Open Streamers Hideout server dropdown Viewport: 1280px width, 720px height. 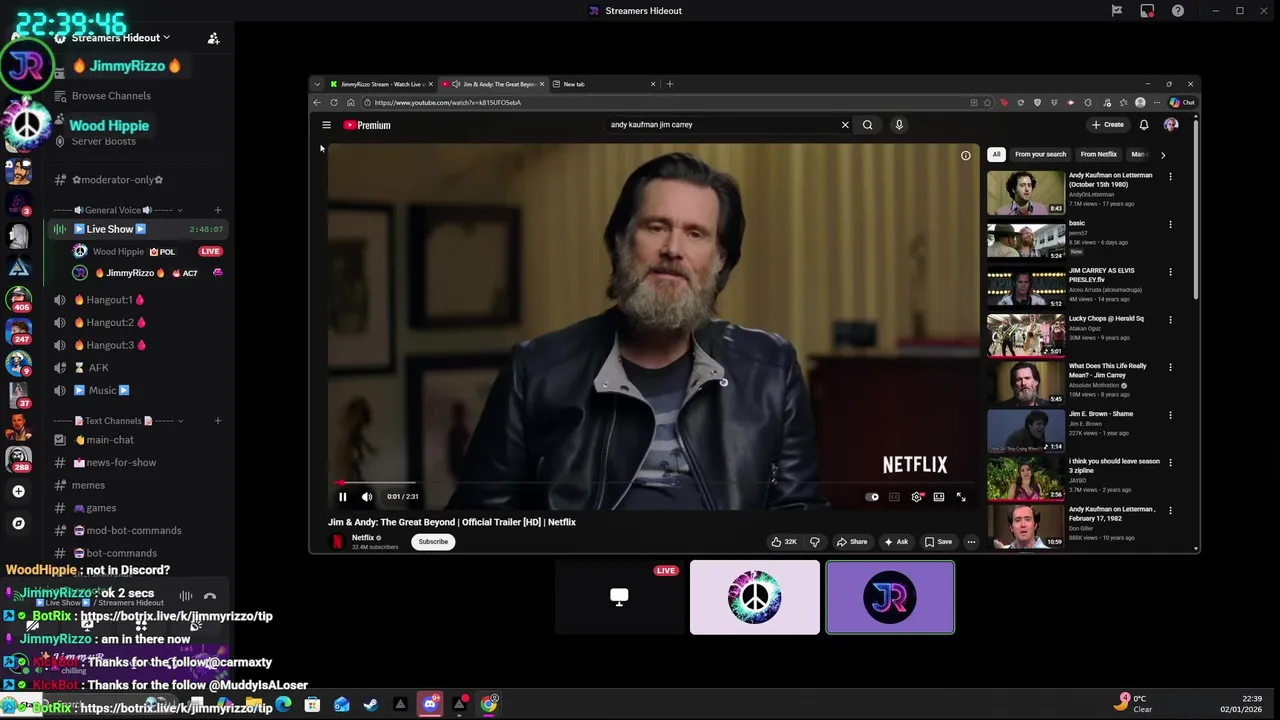click(121, 38)
